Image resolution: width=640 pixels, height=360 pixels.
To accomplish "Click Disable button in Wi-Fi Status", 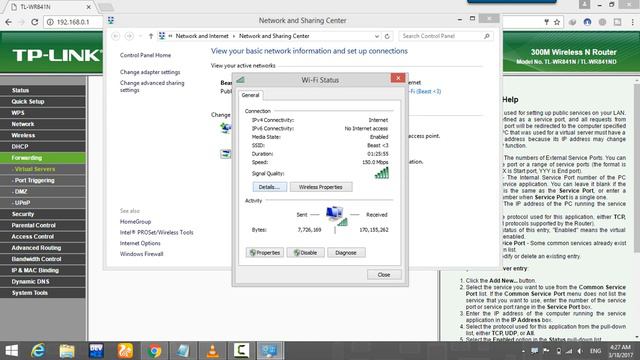I will pyautogui.click(x=305, y=253).
